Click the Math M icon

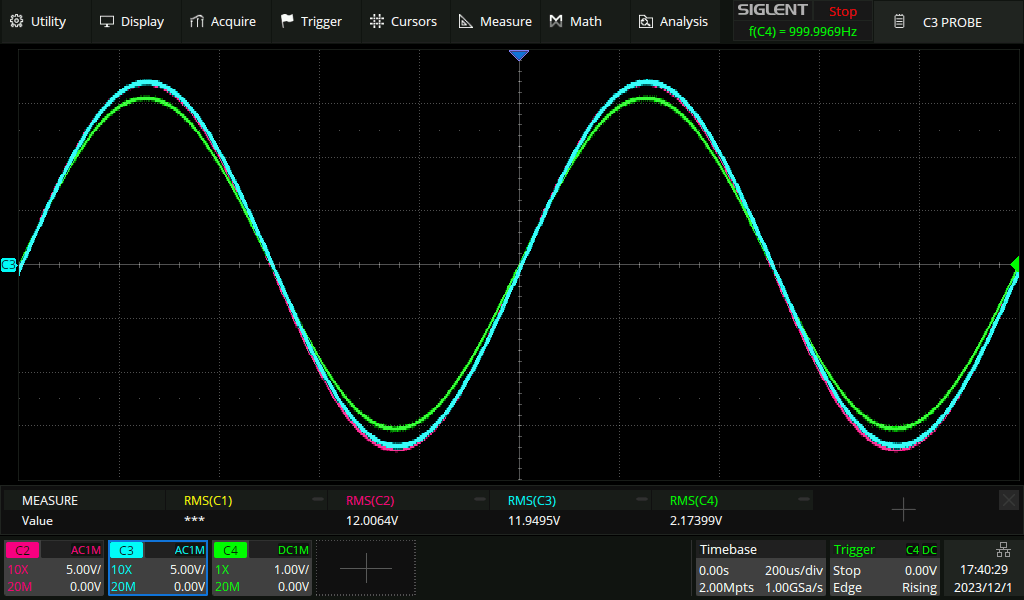pyautogui.click(x=556, y=22)
